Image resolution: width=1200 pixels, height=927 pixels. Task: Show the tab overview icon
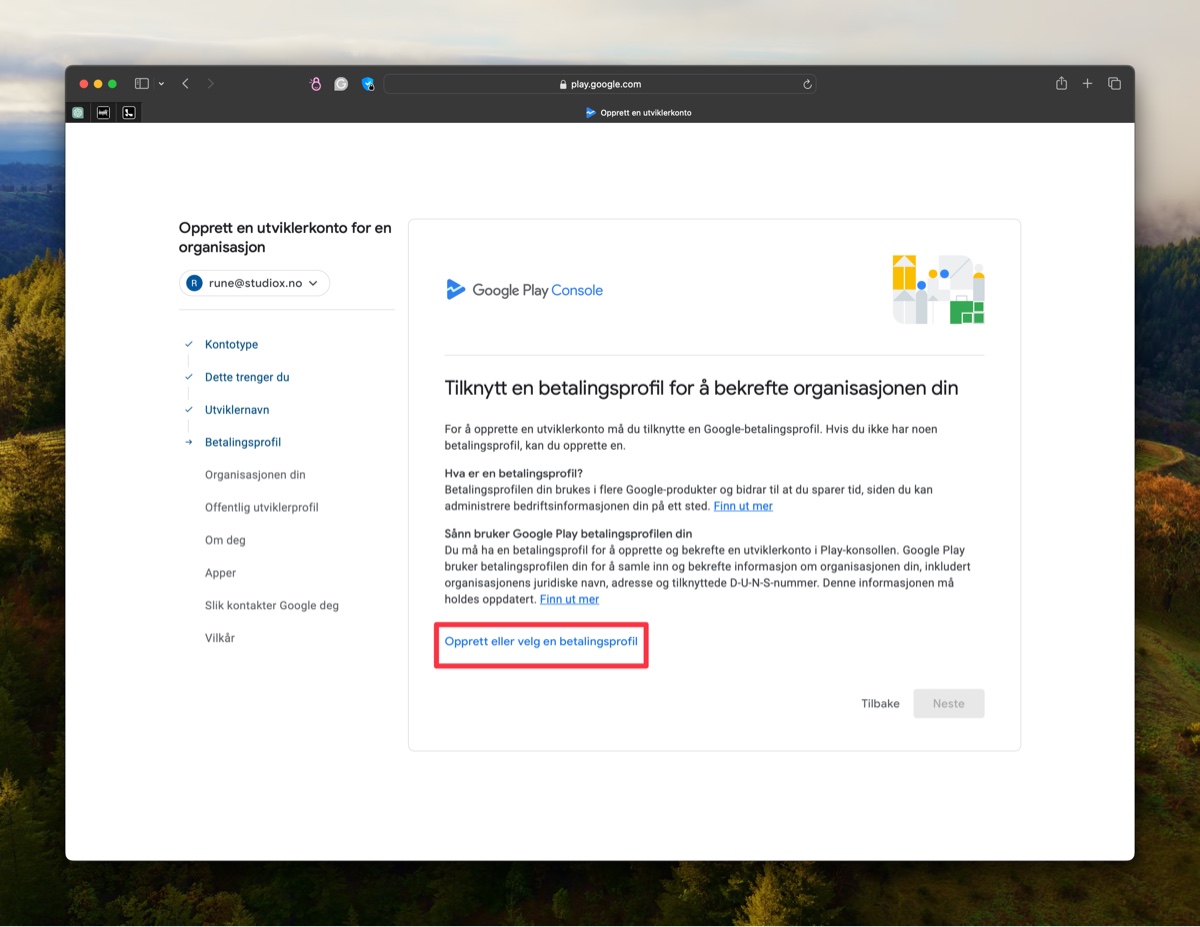[1114, 84]
